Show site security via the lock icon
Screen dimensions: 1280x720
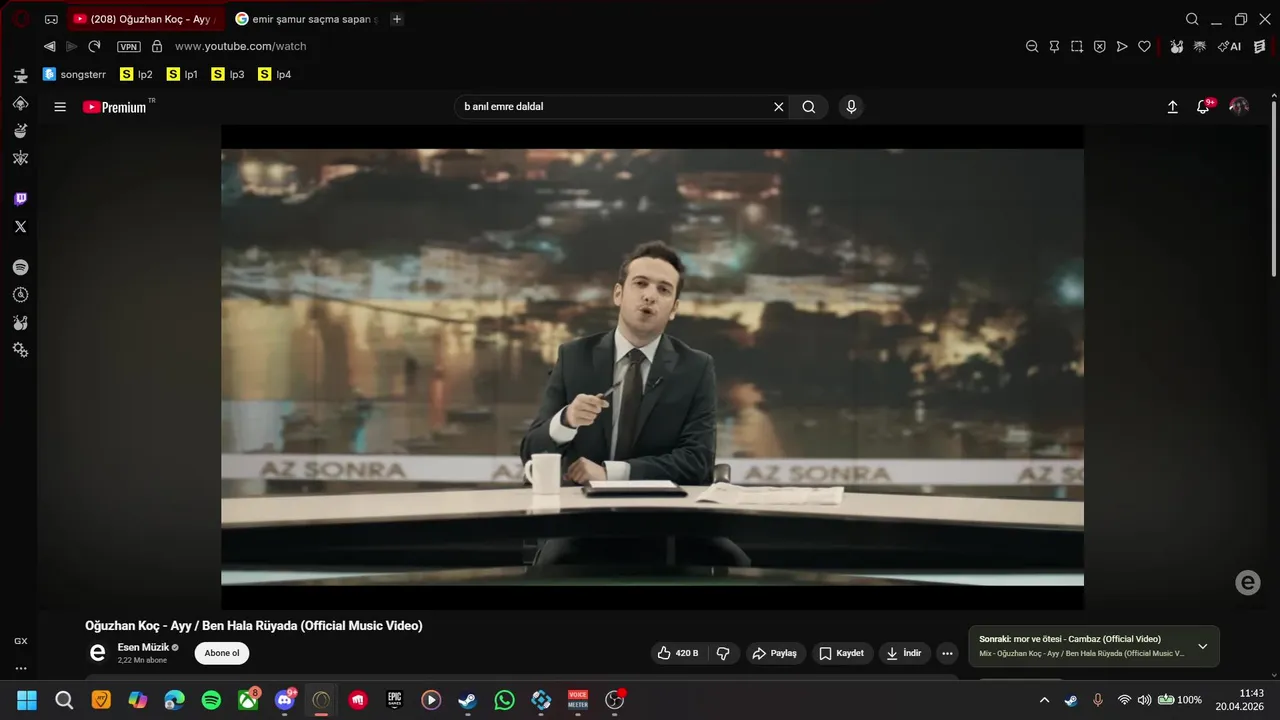156,46
